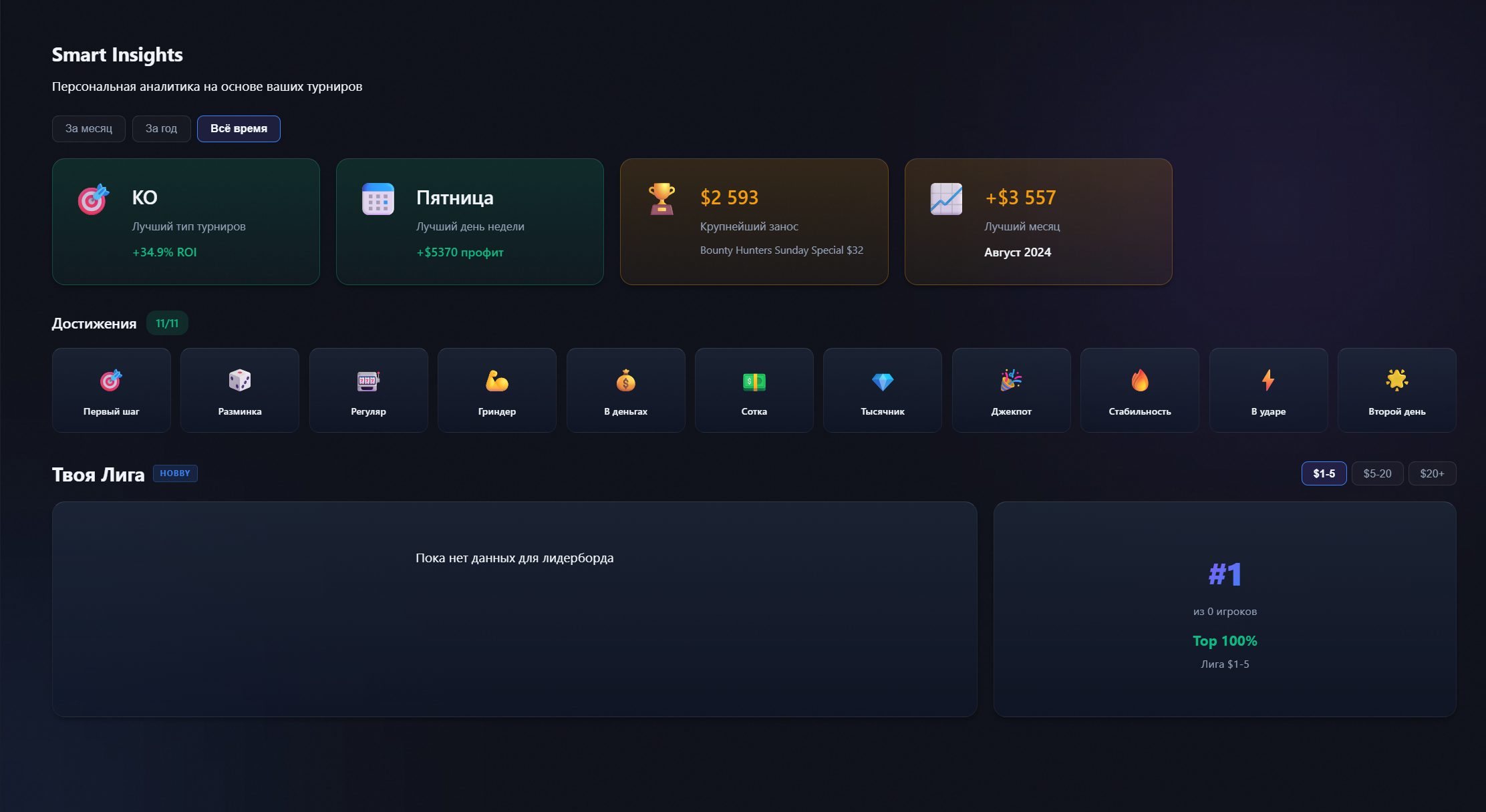Image resolution: width=1486 pixels, height=812 pixels.
Task: Click the HOBBY league badge
Action: (x=175, y=473)
